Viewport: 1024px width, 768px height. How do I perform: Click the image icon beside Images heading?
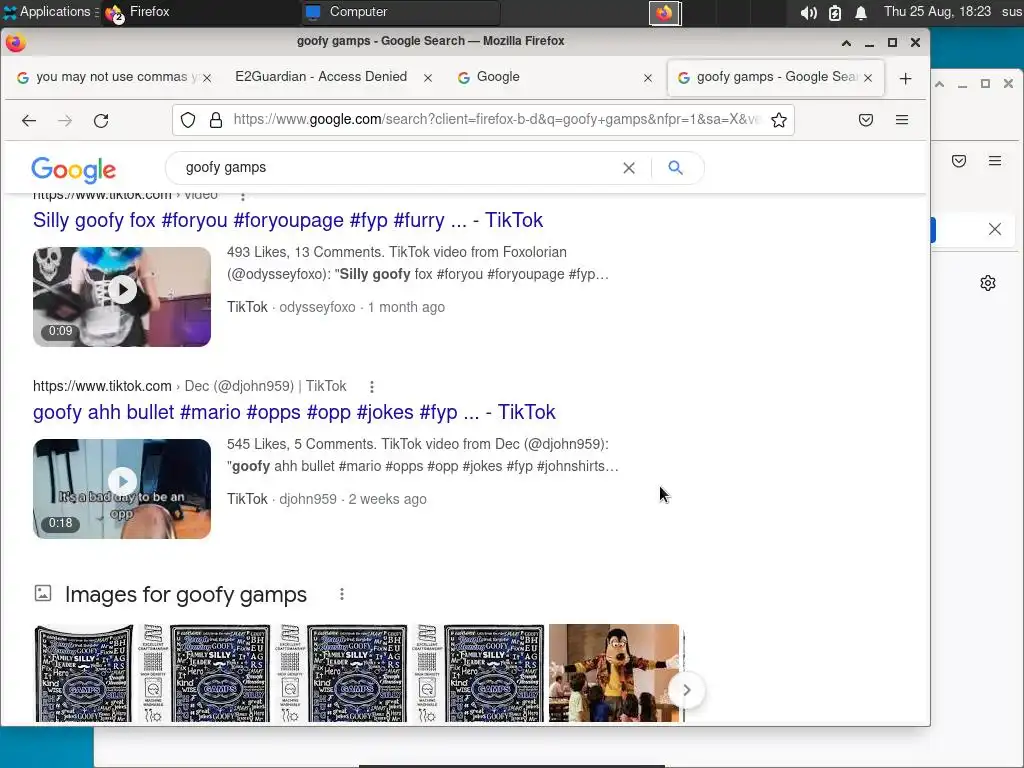[x=42, y=593]
